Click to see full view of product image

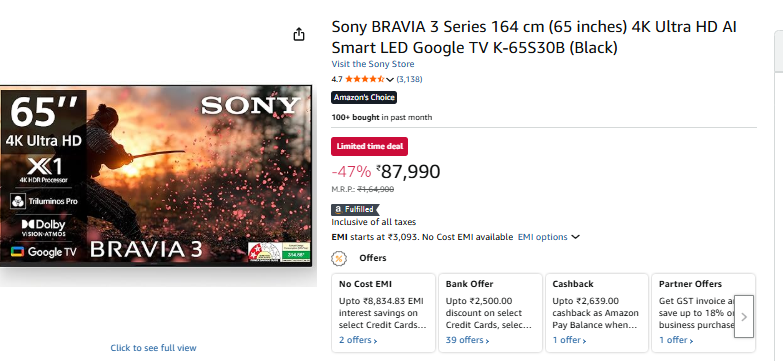coord(153,348)
